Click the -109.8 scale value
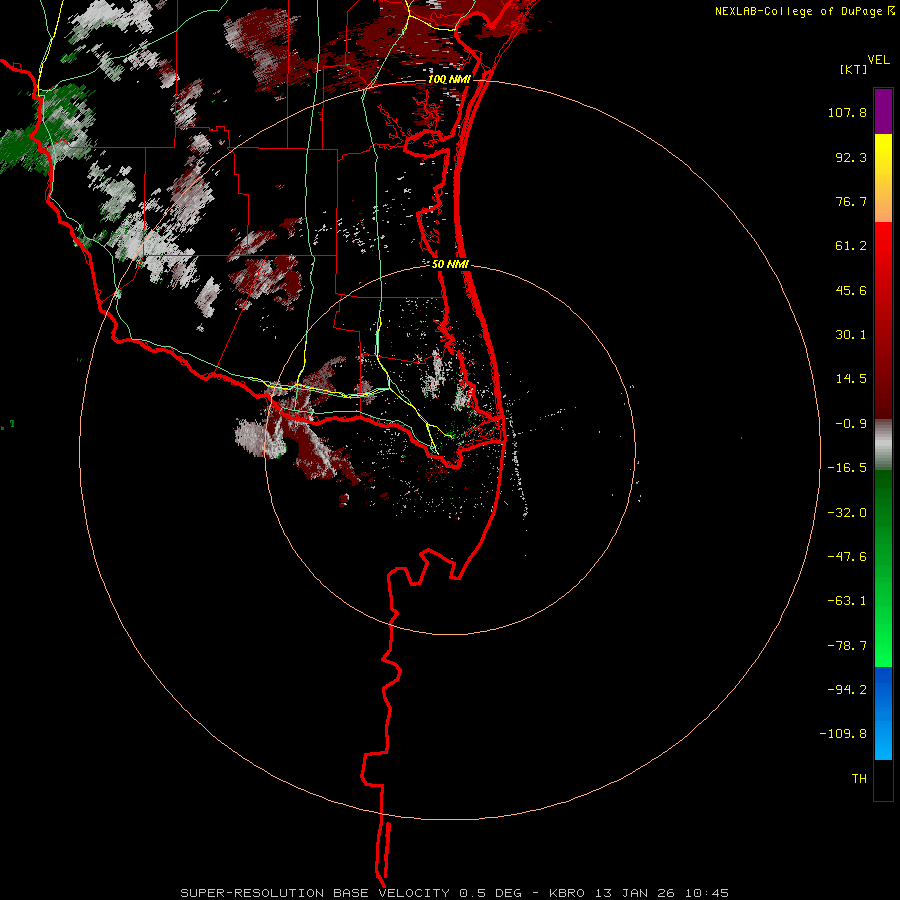Image resolution: width=900 pixels, height=900 pixels. pyautogui.click(x=843, y=734)
